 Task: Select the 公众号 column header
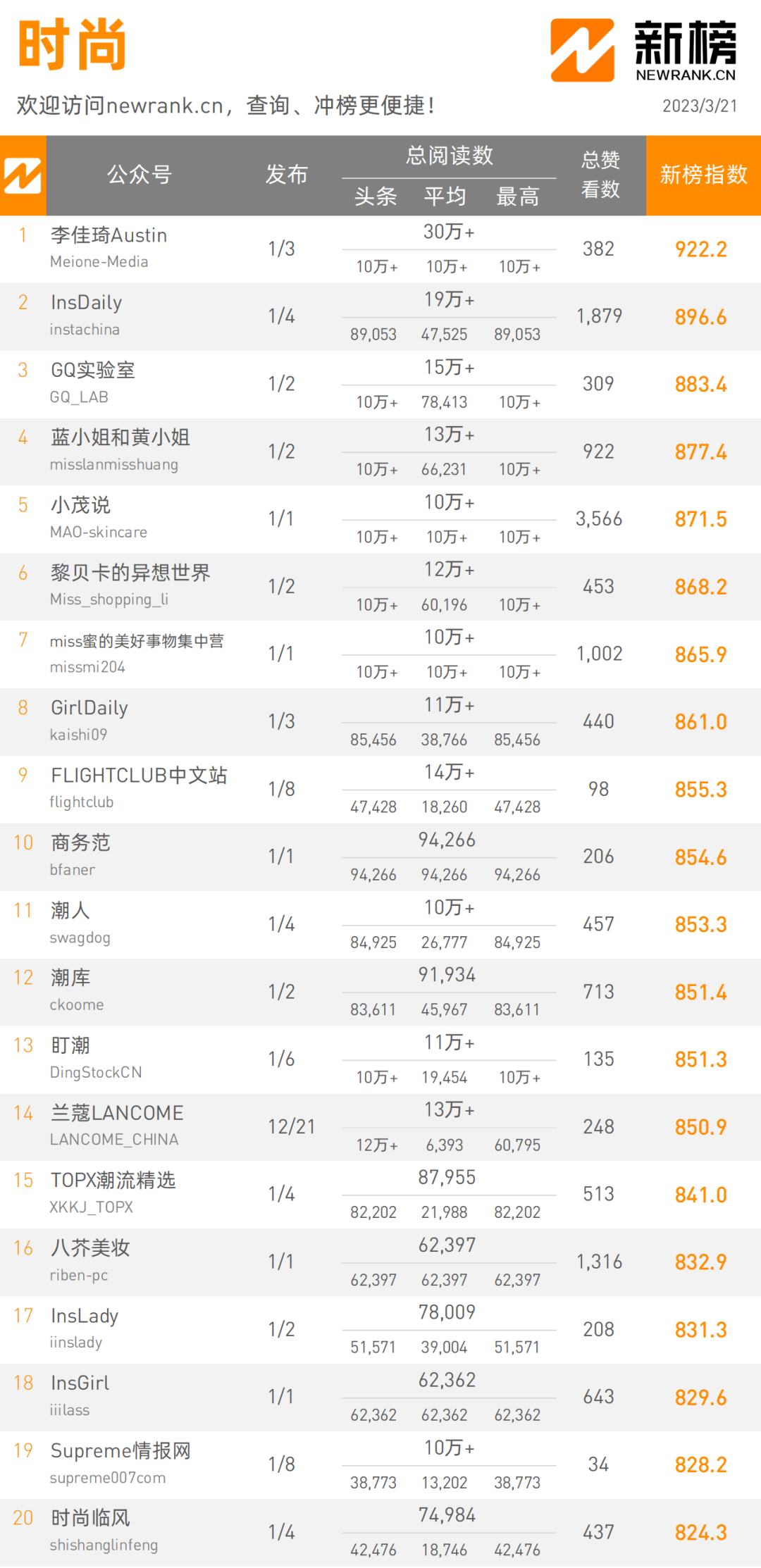pyautogui.click(x=140, y=175)
